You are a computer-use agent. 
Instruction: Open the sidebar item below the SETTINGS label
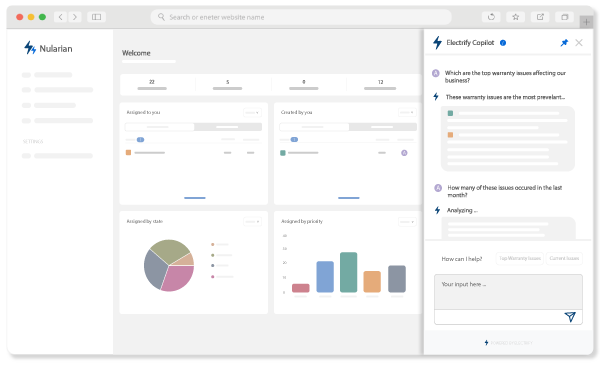[x=57, y=156]
